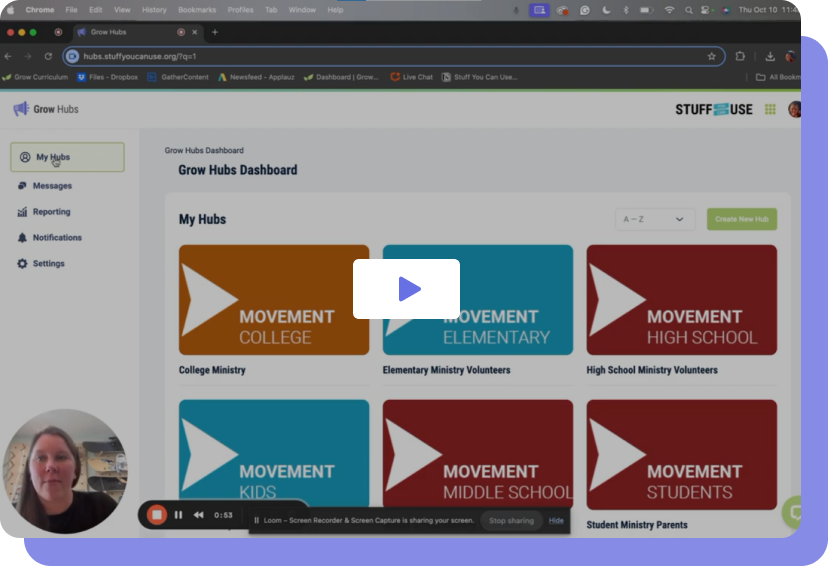The width and height of the screenshot is (828, 566).
Task: Open the Movement Middle School hub thumbnail
Action: pyautogui.click(x=478, y=453)
